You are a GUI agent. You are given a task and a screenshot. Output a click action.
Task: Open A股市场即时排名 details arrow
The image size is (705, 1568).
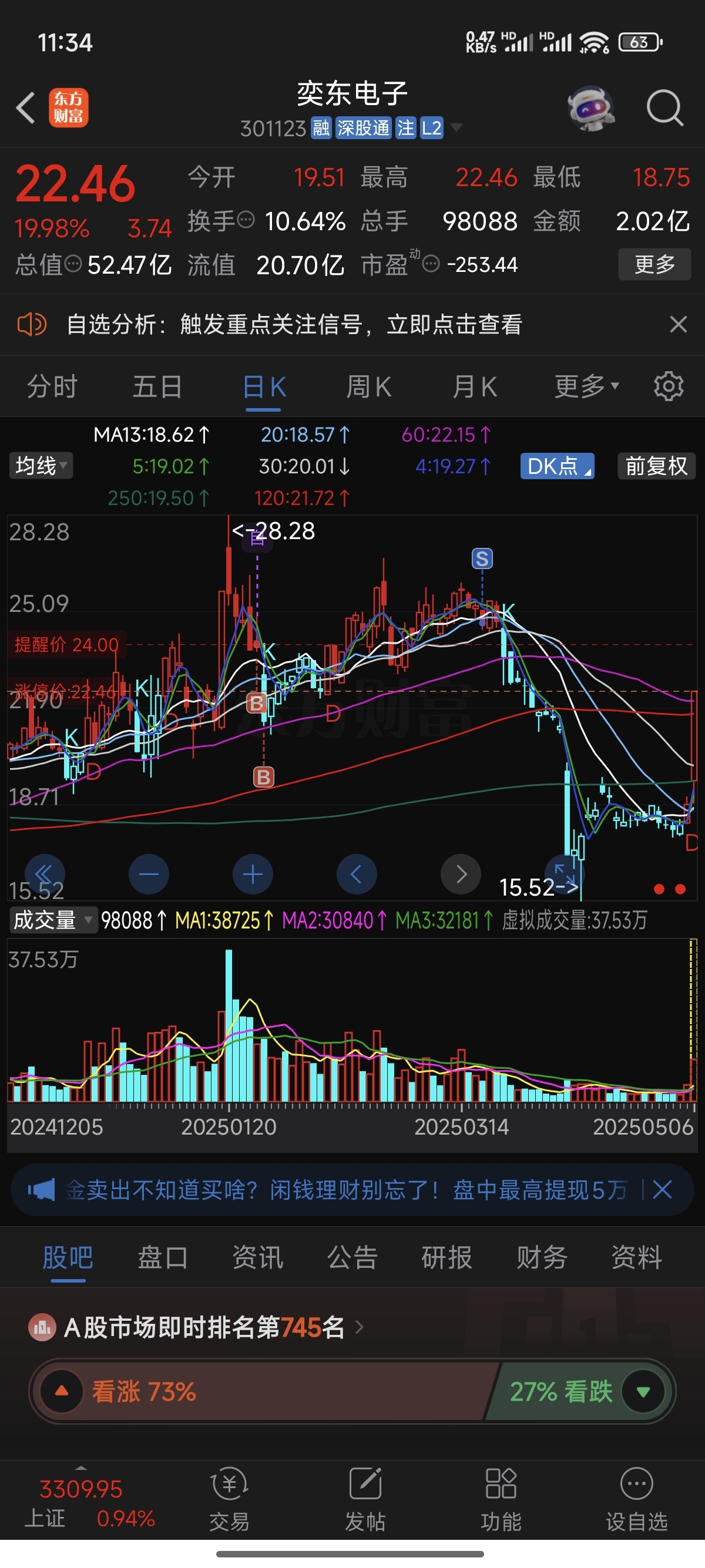[359, 1327]
